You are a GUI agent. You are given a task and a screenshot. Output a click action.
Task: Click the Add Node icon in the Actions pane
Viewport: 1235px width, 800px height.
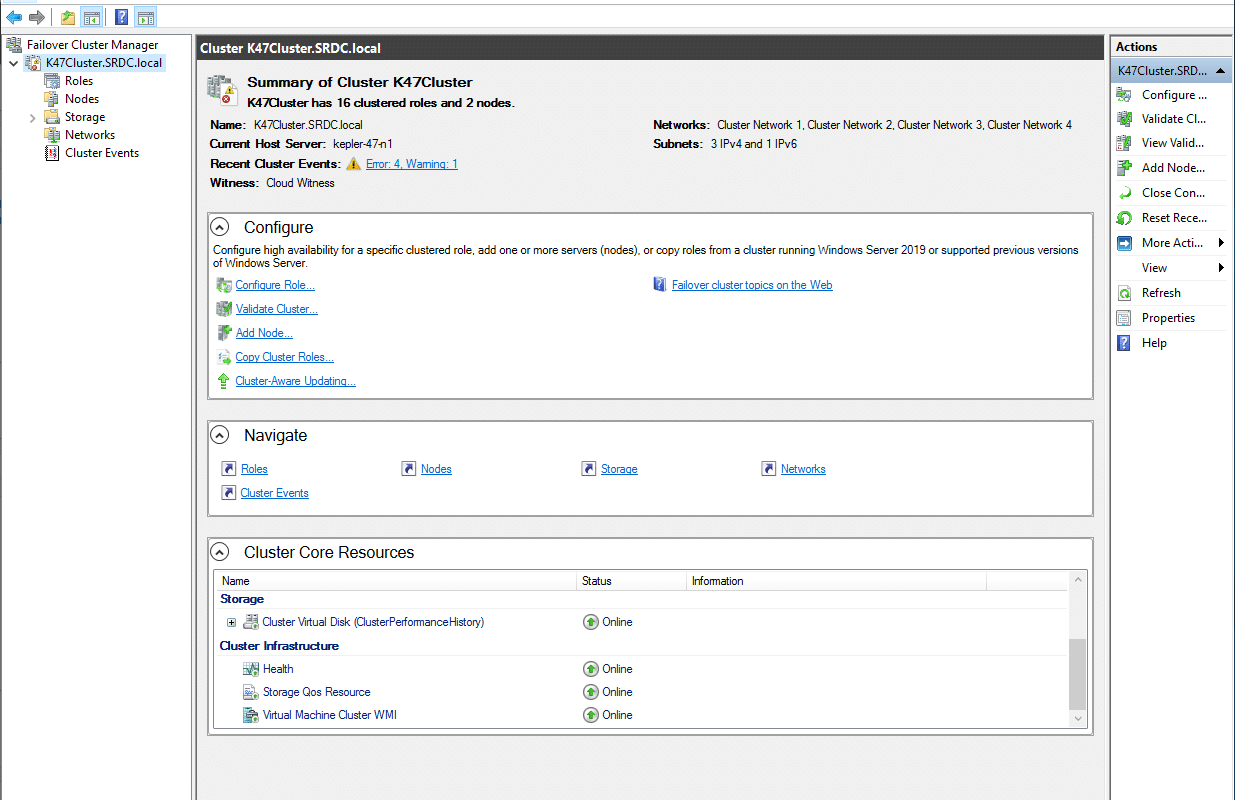1124,168
